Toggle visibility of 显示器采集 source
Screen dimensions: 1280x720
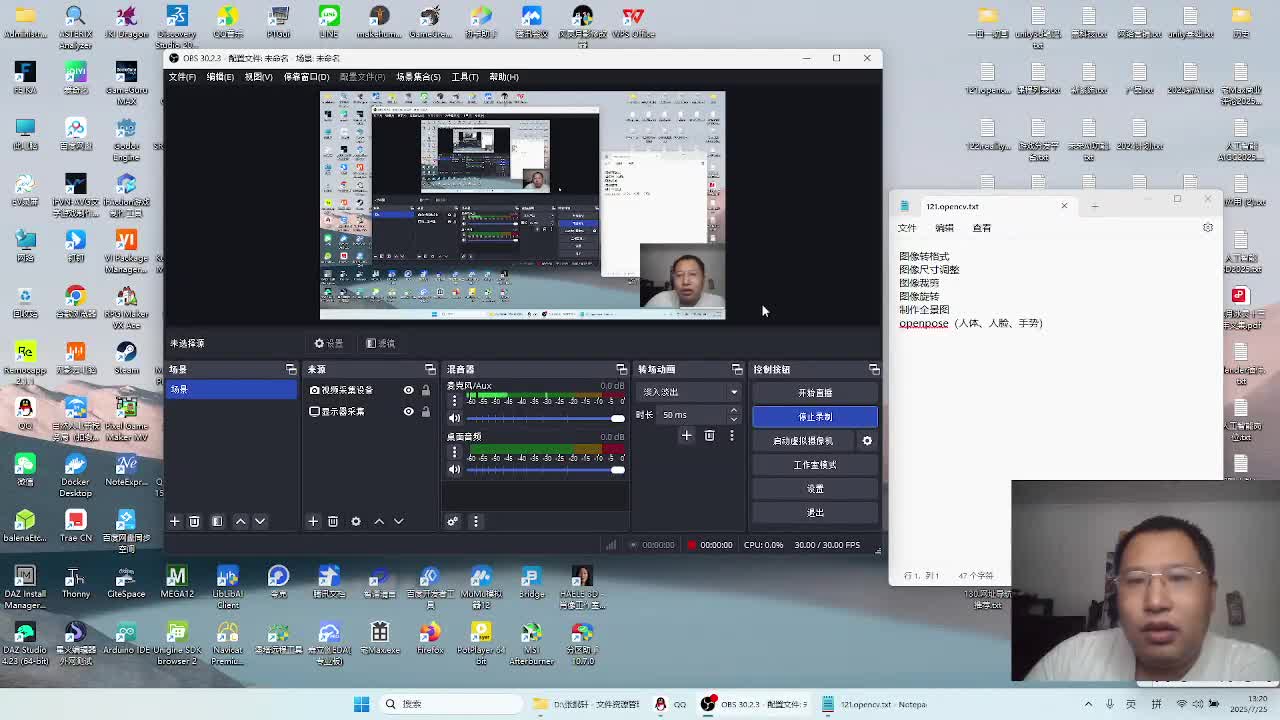click(408, 411)
